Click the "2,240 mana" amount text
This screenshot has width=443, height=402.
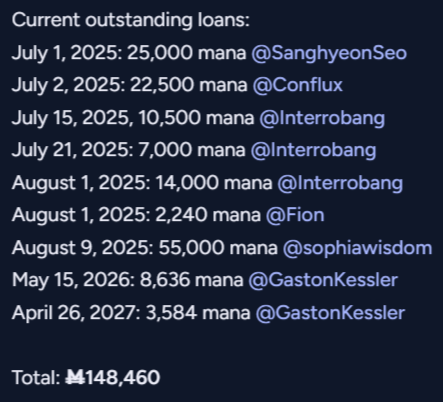click(x=208, y=215)
